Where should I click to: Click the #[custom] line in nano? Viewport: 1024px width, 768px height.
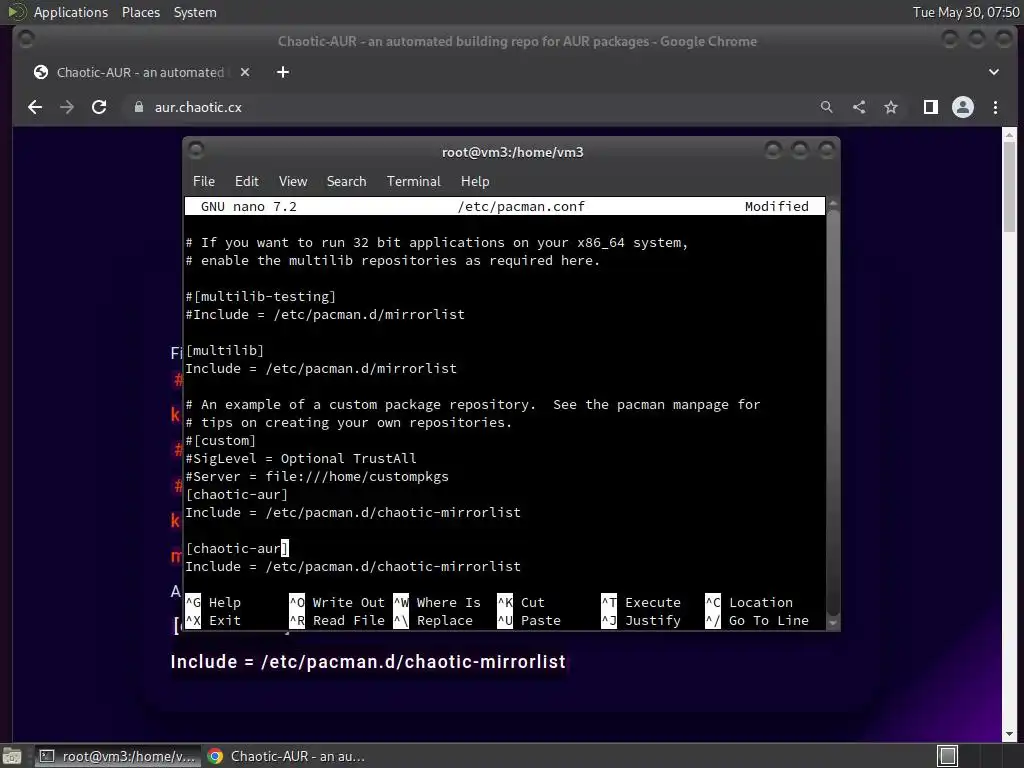point(221,441)
